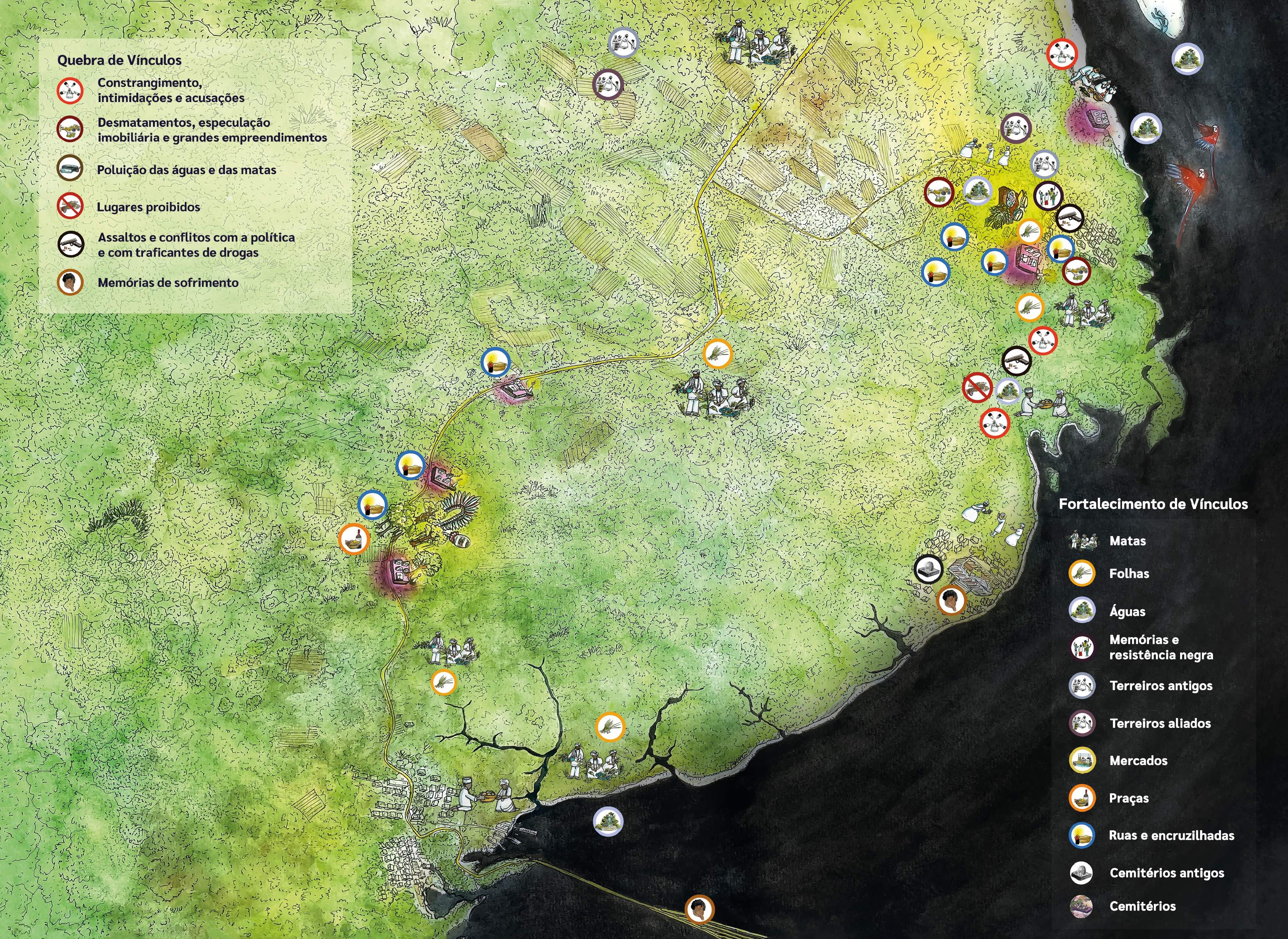Image resolution: width=1288 pixels, height=939 pixels.
Task: Select the "Mercados" legend label
Action: 1139,760
